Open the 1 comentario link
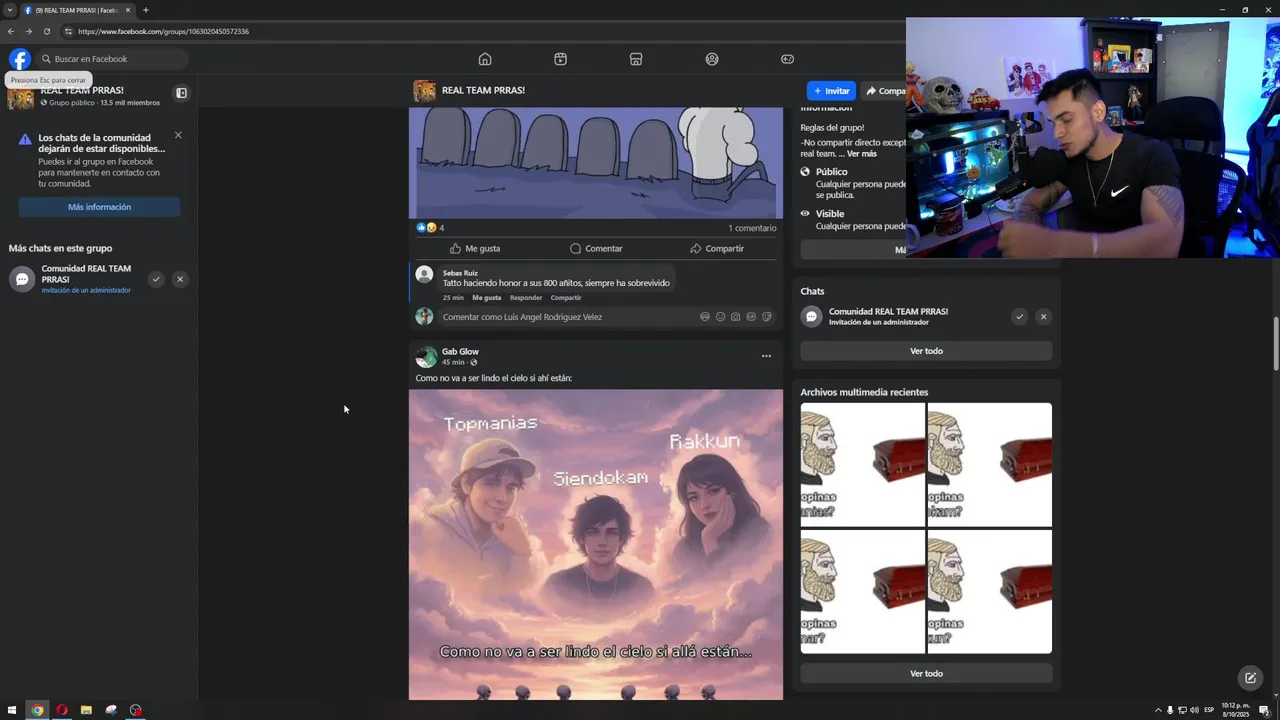 [752, 228]
